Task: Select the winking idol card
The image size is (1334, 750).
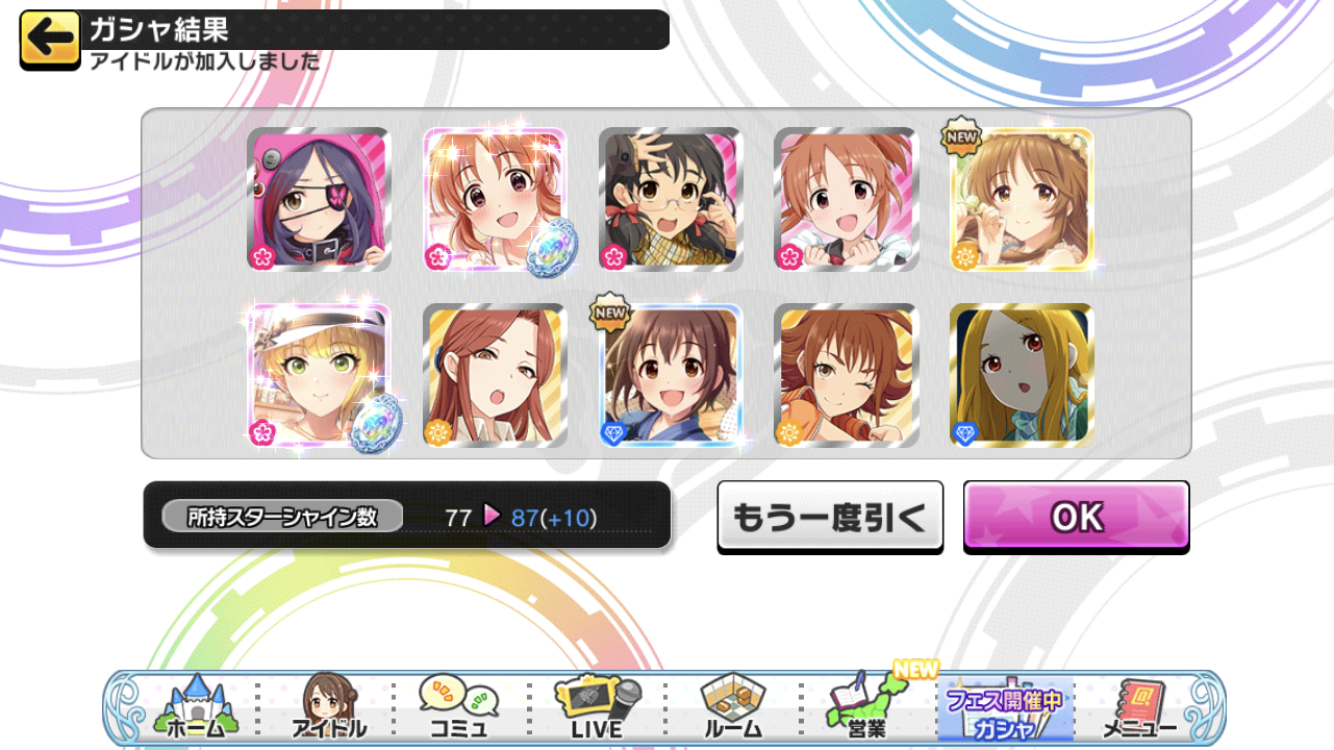Action: (846, 375)
